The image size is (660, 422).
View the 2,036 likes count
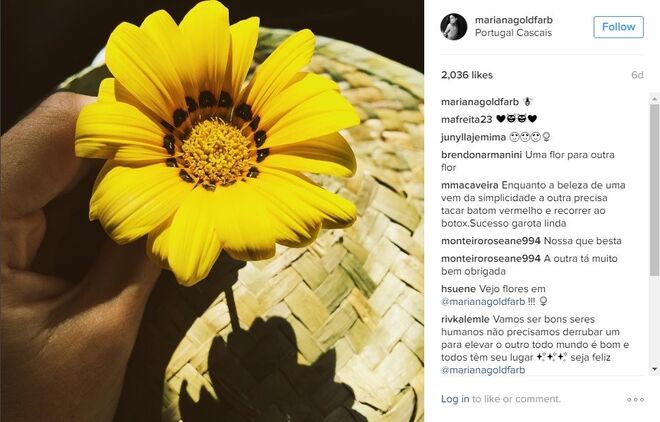(x=467, y=75)
